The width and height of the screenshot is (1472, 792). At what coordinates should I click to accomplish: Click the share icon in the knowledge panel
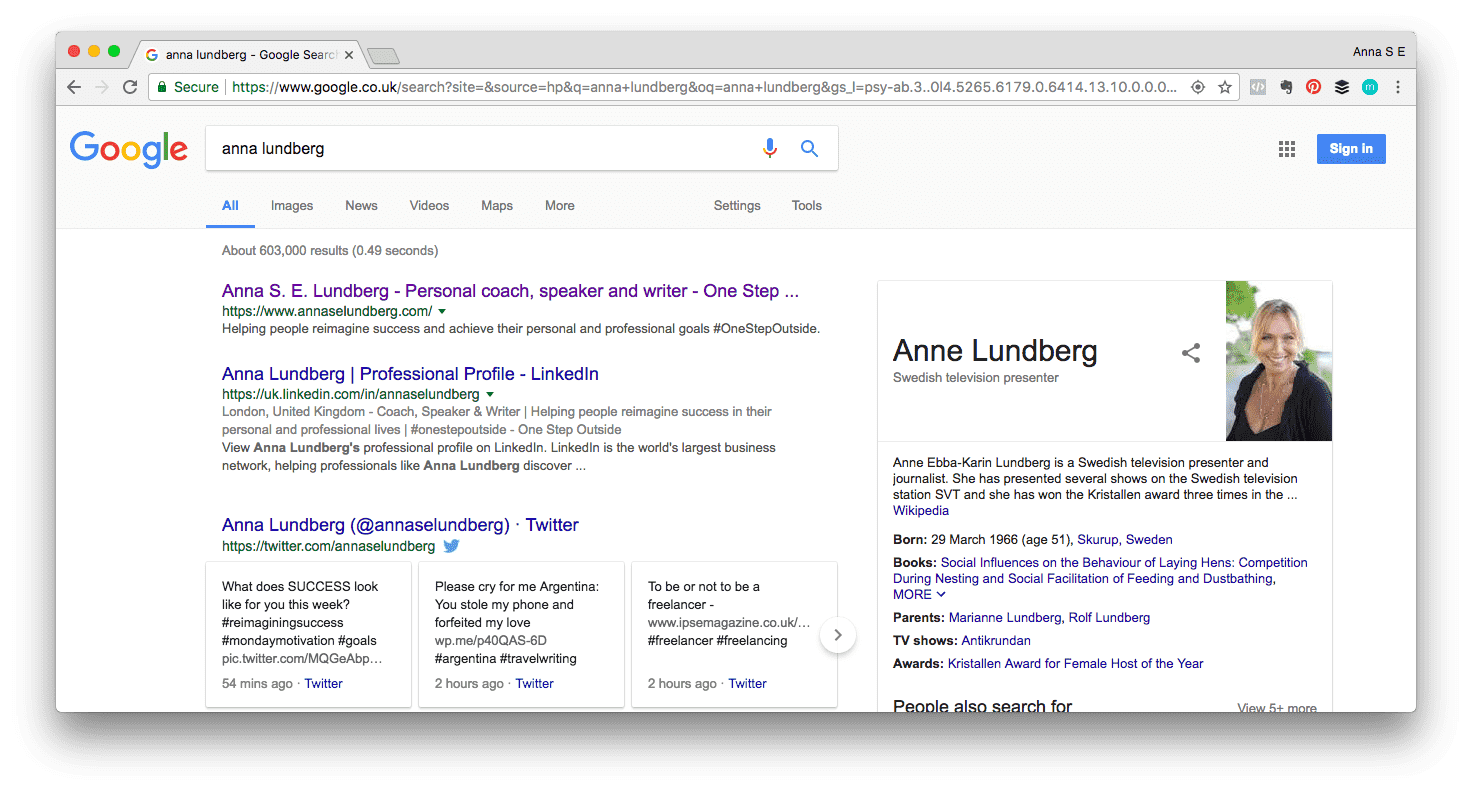1191,353
